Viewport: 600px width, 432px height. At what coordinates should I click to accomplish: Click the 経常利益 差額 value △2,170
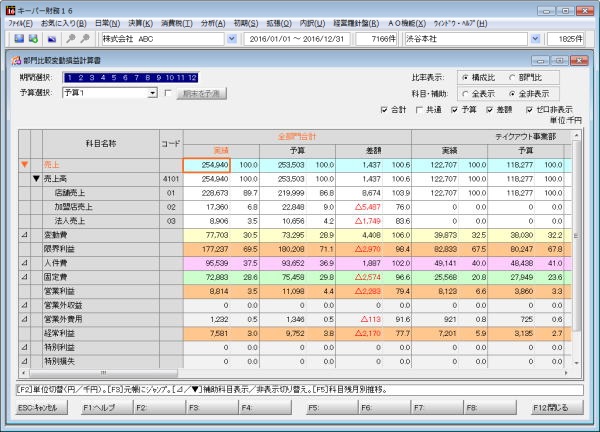(x=367, y=333)
